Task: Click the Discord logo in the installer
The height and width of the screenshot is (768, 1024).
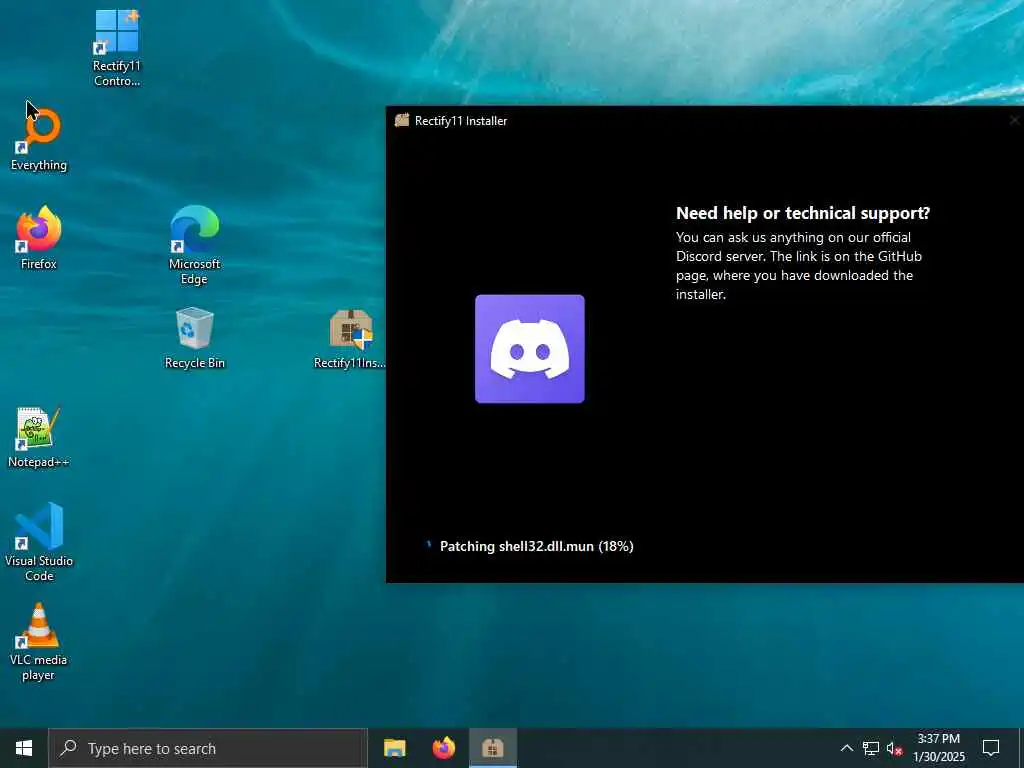Action: [530, 349]
